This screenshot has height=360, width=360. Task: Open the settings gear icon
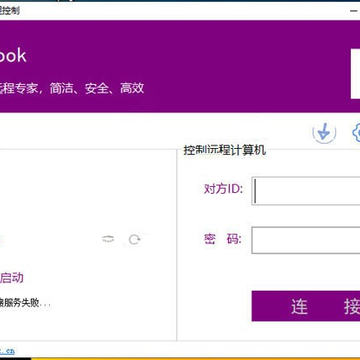[356, 133]
